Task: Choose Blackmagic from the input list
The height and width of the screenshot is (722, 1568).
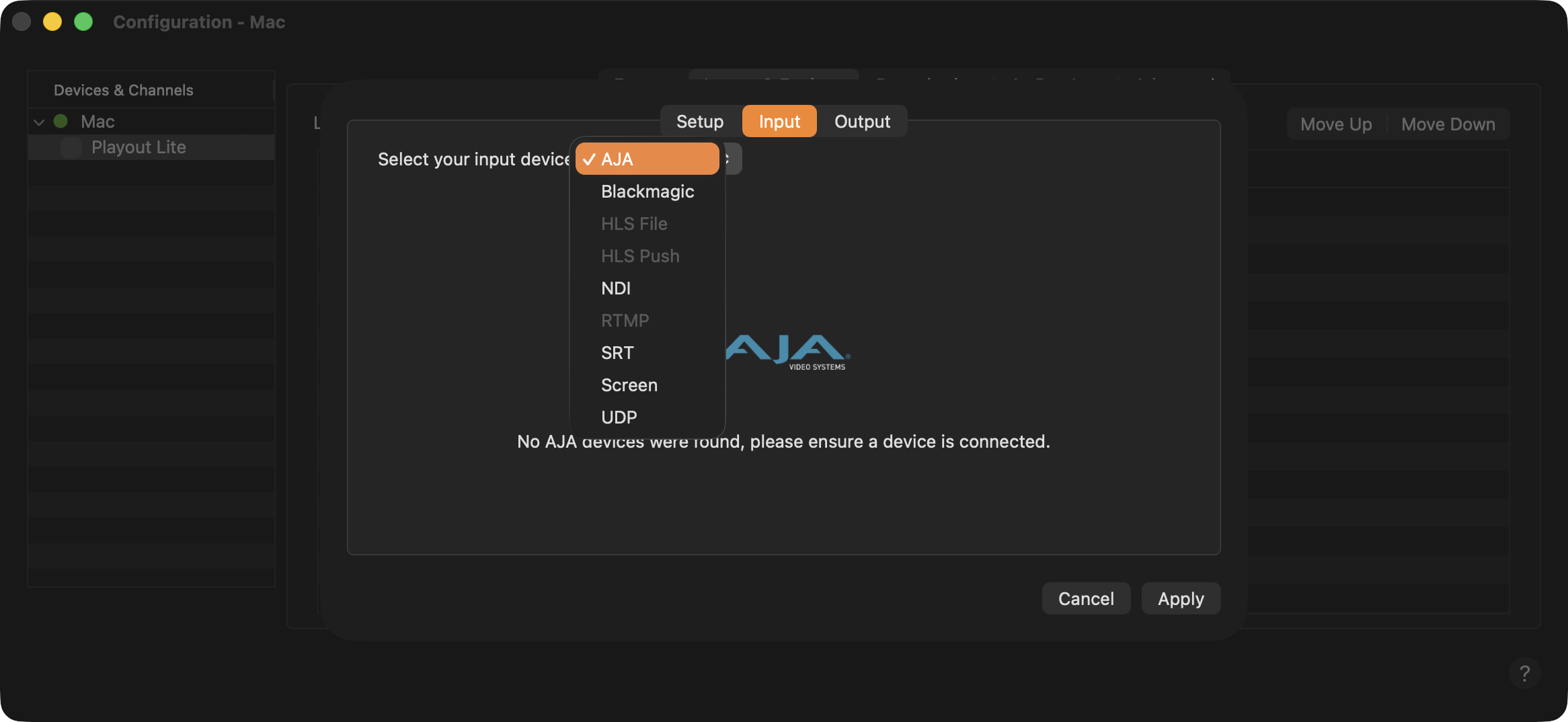Action: [648, 192]
